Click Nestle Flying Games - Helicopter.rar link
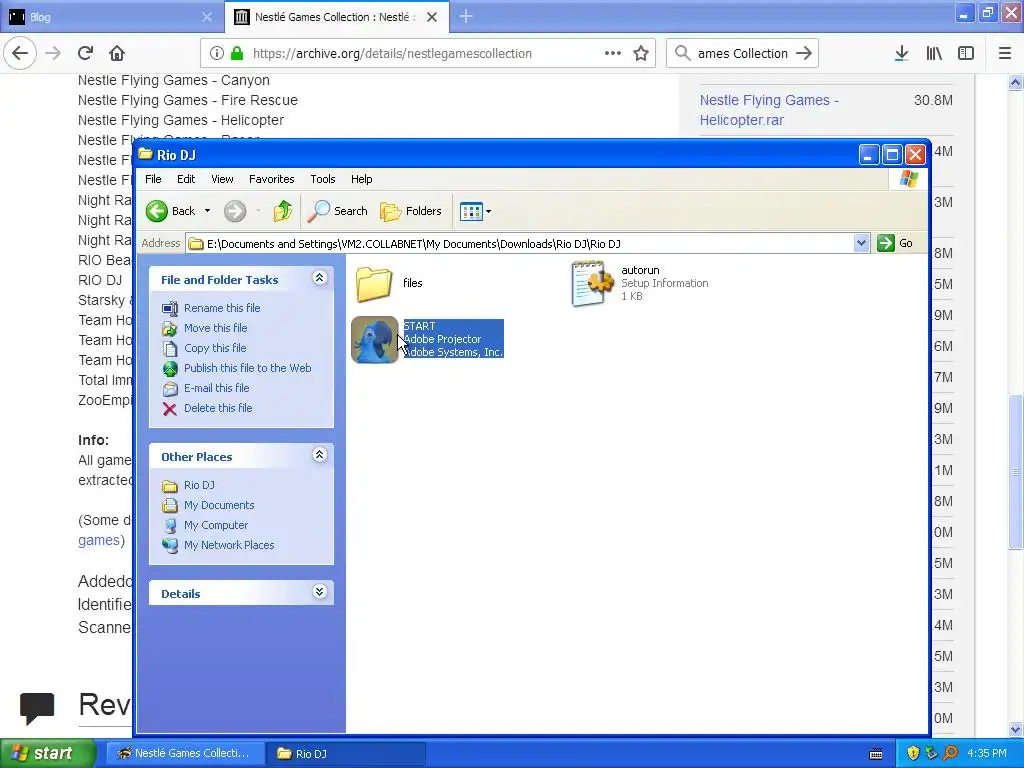Screen dimensions: 1024x768 coord(769,110)
